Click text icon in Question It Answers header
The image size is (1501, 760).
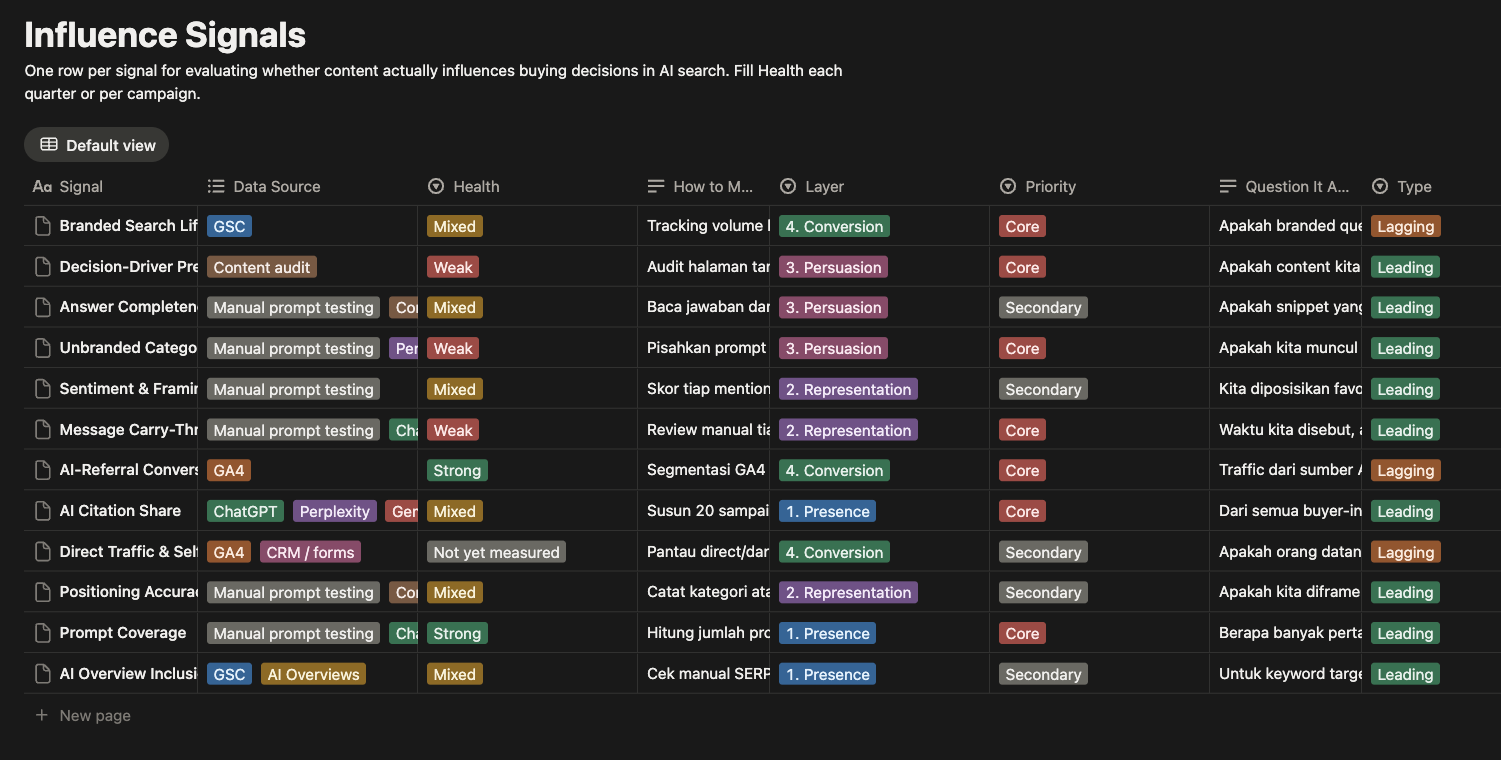[1228, 186]
